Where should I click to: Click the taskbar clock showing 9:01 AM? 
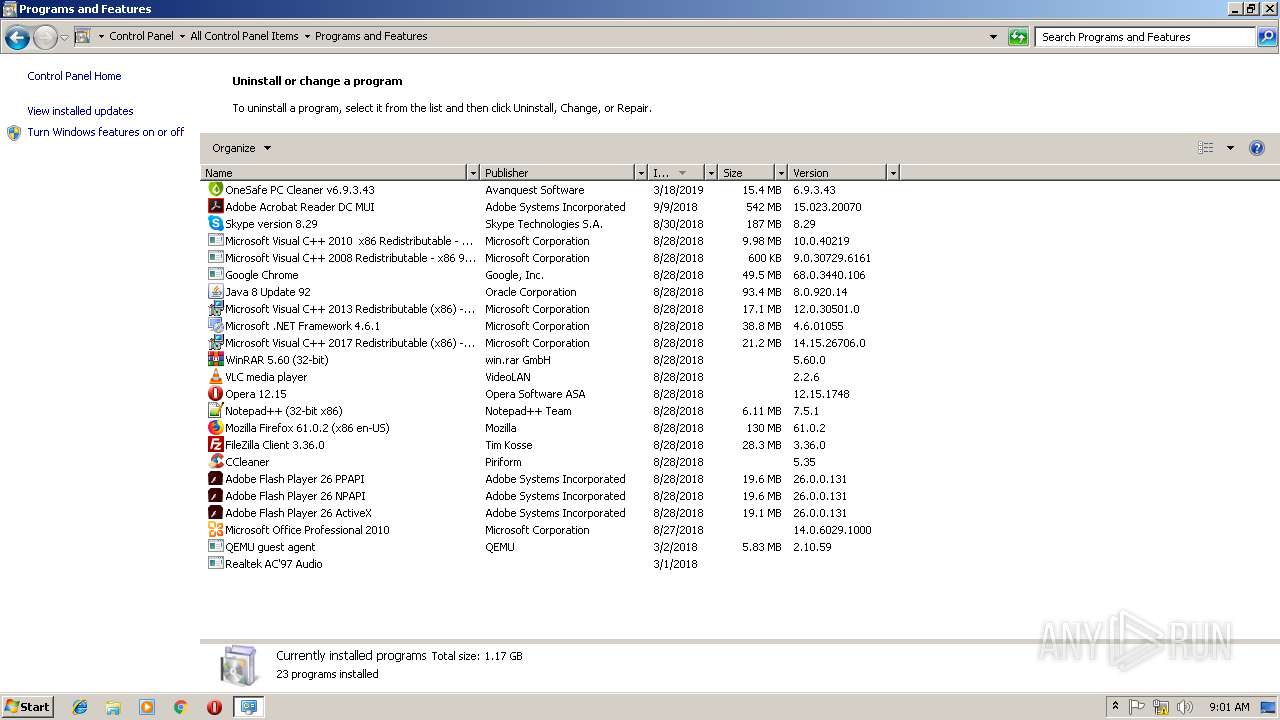point(1229,707)
